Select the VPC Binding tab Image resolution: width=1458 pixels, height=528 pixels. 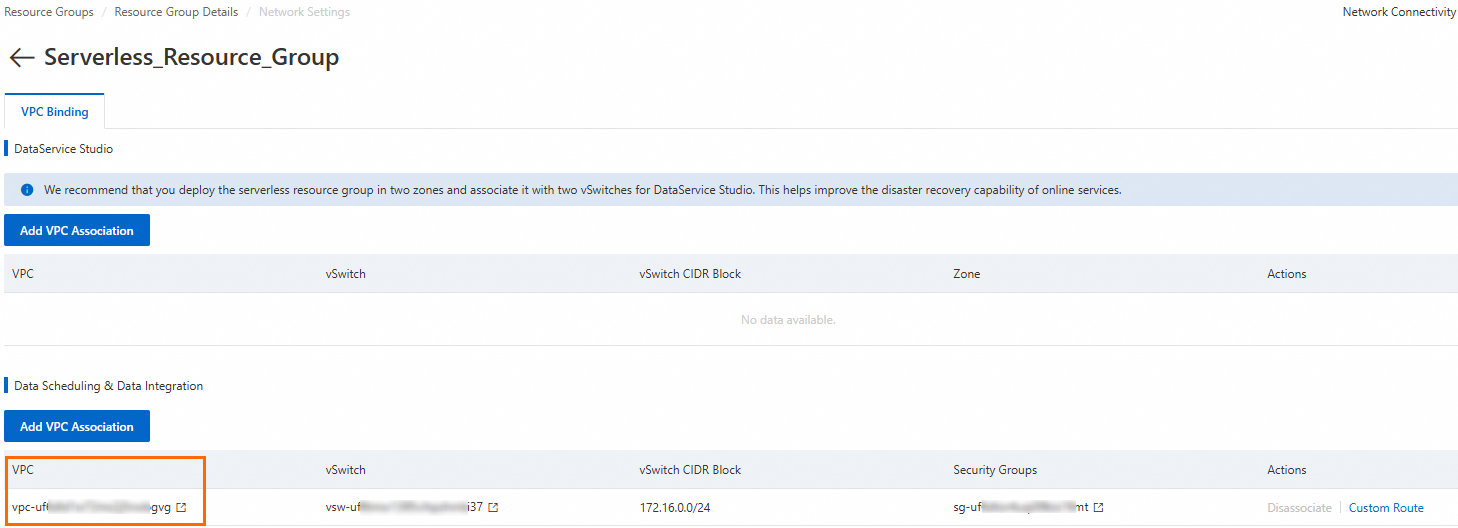tap(55, 112)
